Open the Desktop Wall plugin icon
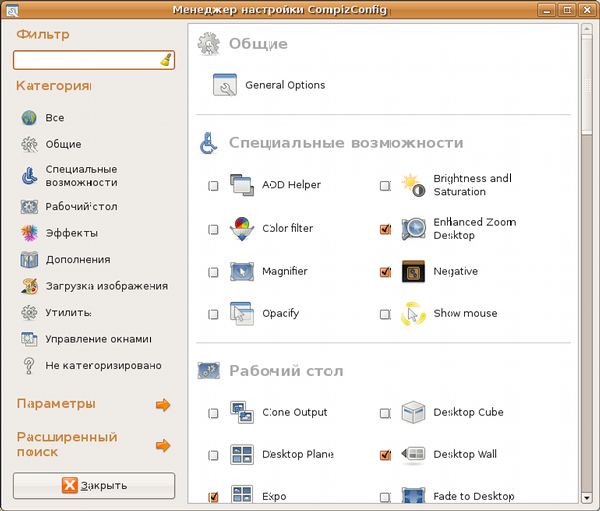Screen dimensions: 600x511 tap(413, 454)
